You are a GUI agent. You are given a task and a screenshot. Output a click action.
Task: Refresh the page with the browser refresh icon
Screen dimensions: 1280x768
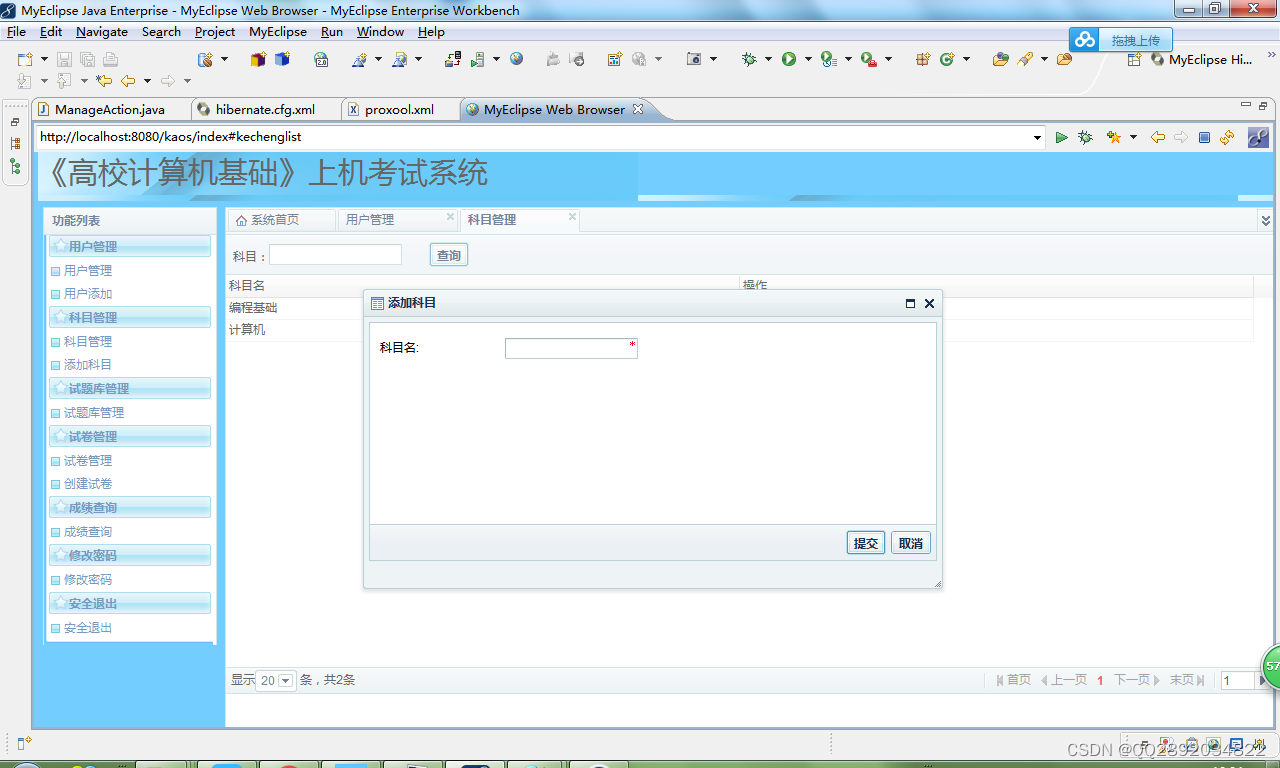pos(1227,136)
